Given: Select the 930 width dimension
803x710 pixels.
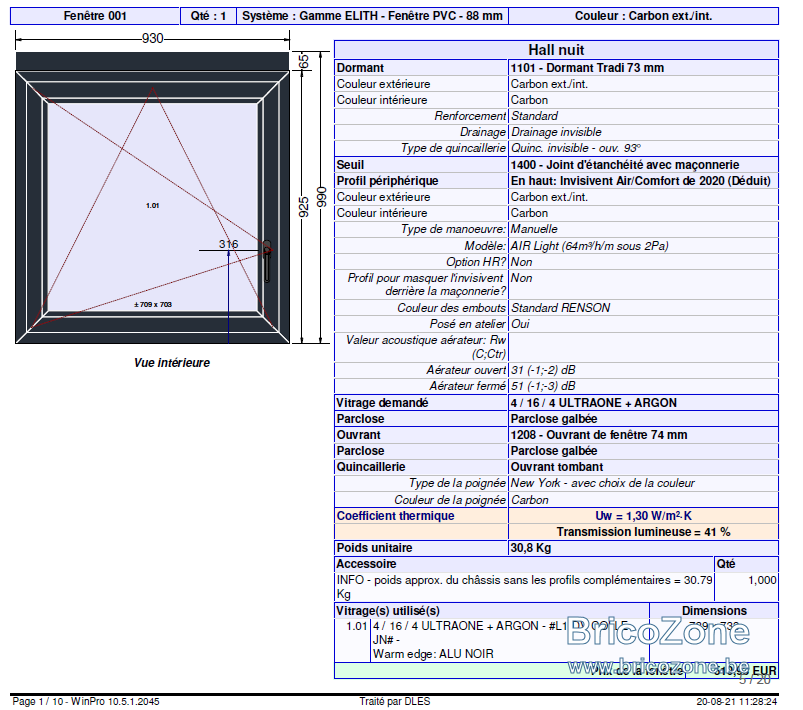Looking at the screenshot, I should point(153,38).
